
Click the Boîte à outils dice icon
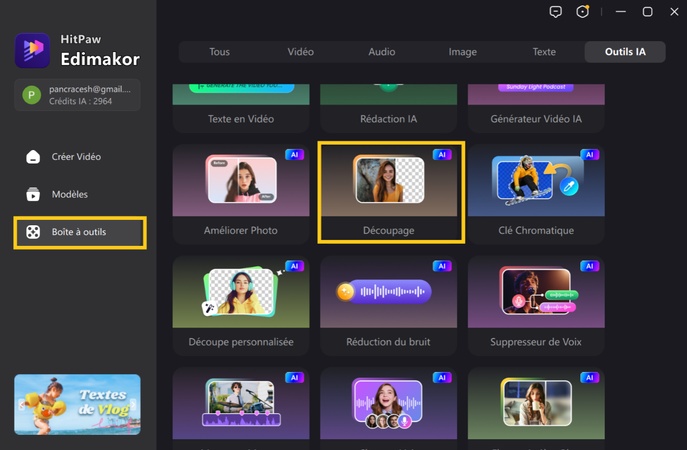pos(33,232)
